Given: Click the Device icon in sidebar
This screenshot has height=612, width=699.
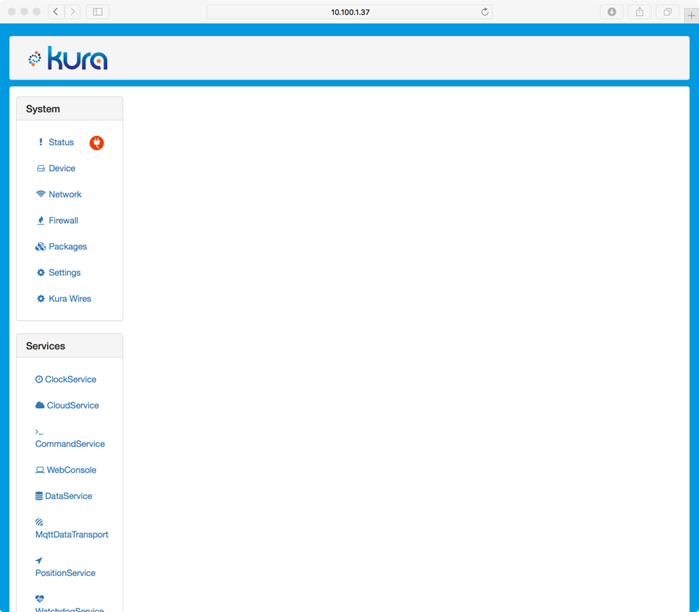Looking at the screenshot, I should click(41, 168).
